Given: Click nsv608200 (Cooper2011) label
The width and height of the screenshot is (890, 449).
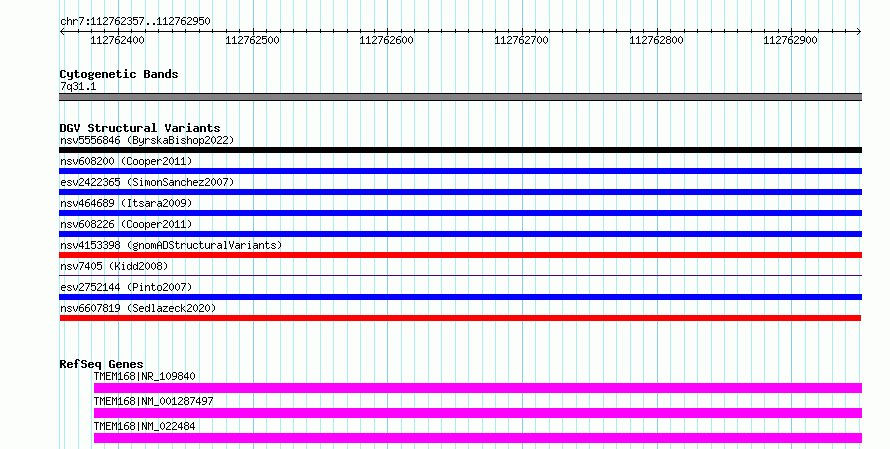Looking at the screenshot, I should (126, 161).
